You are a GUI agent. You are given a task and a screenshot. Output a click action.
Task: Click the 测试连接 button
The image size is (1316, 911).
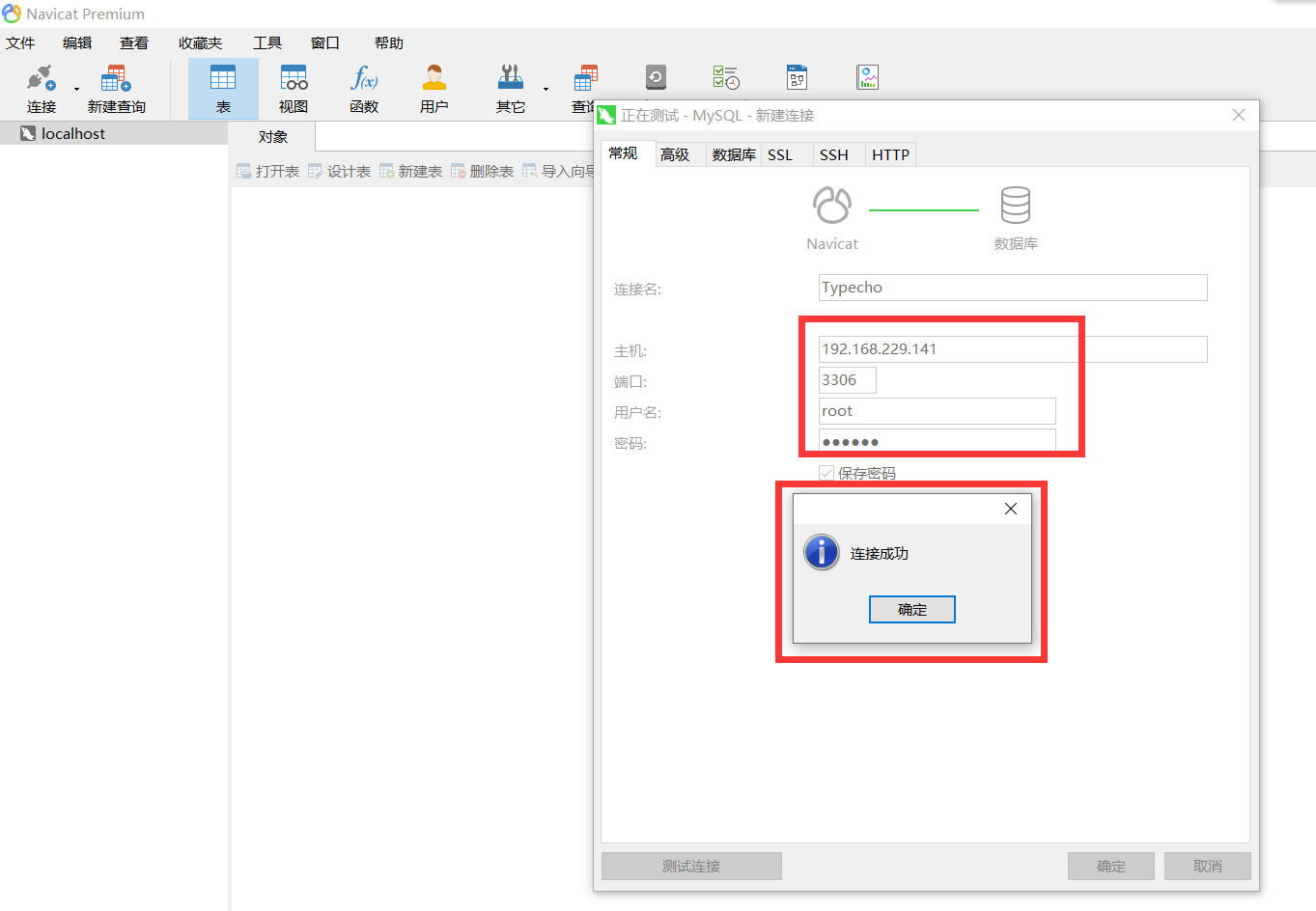[691, 867]
